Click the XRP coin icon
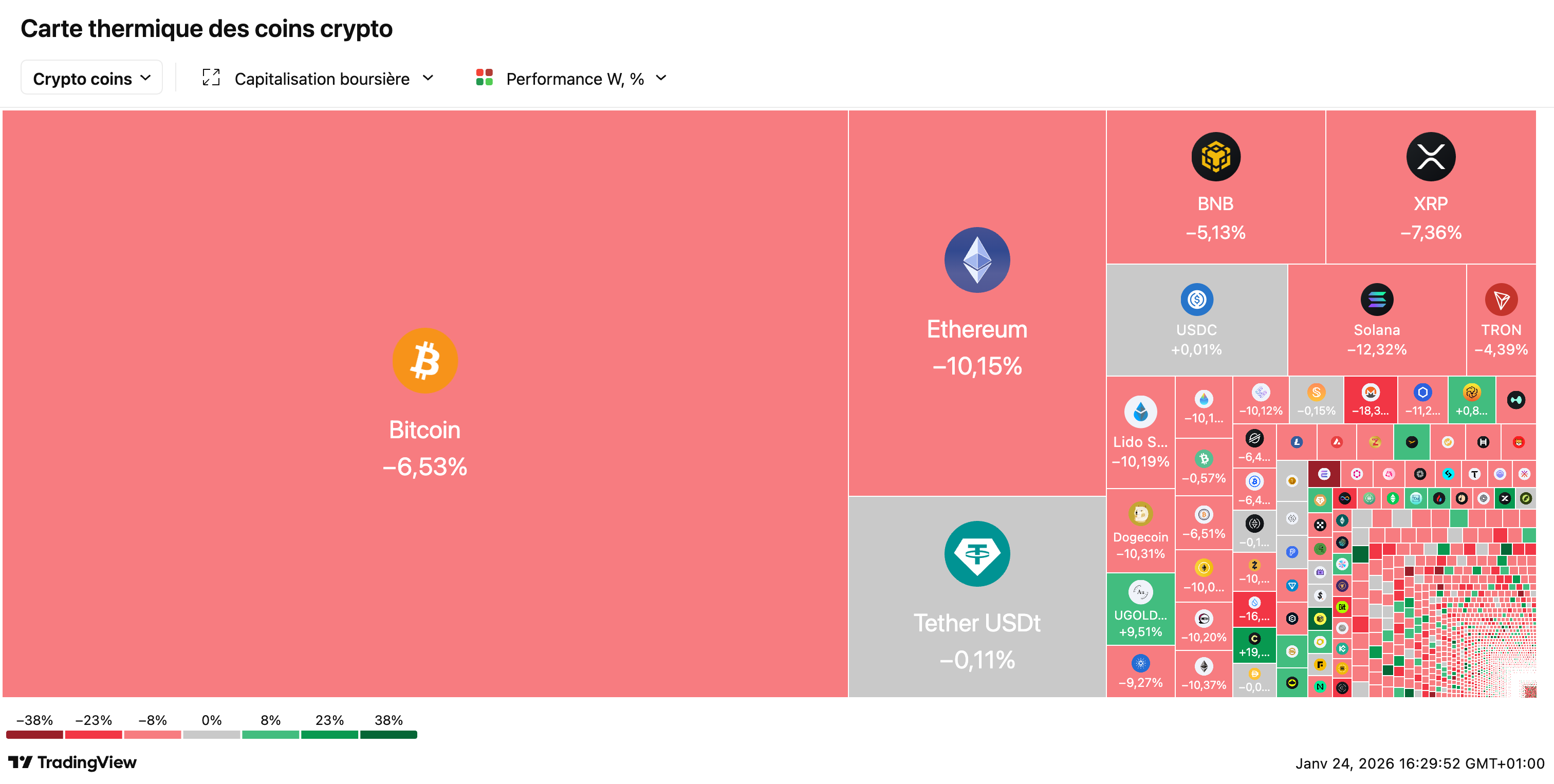Viewport: 1554px width, 784px height. click(x=1430, y=157)
